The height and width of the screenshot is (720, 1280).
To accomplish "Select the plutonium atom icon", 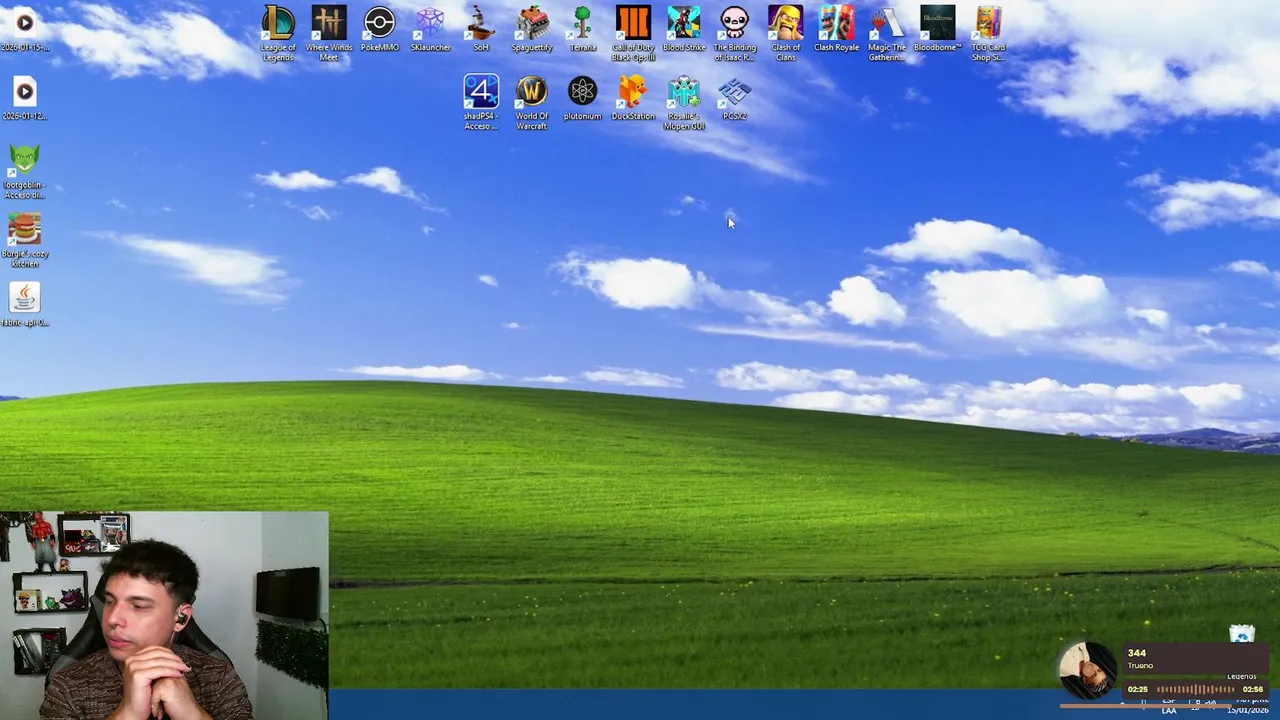I will (x=583, y=97).
